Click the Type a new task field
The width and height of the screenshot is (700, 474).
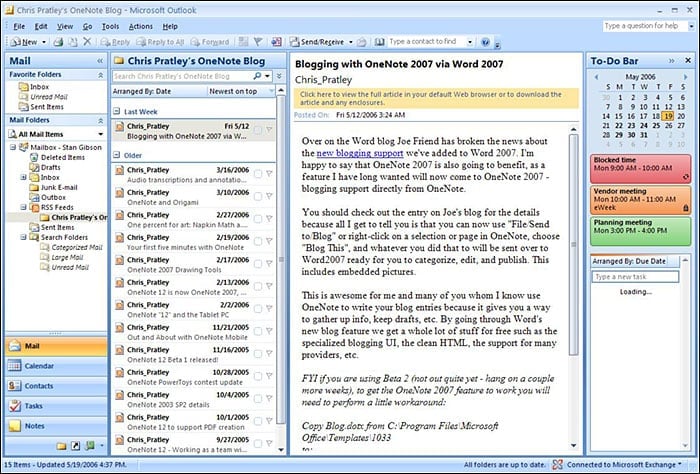[x=635, y=277]
